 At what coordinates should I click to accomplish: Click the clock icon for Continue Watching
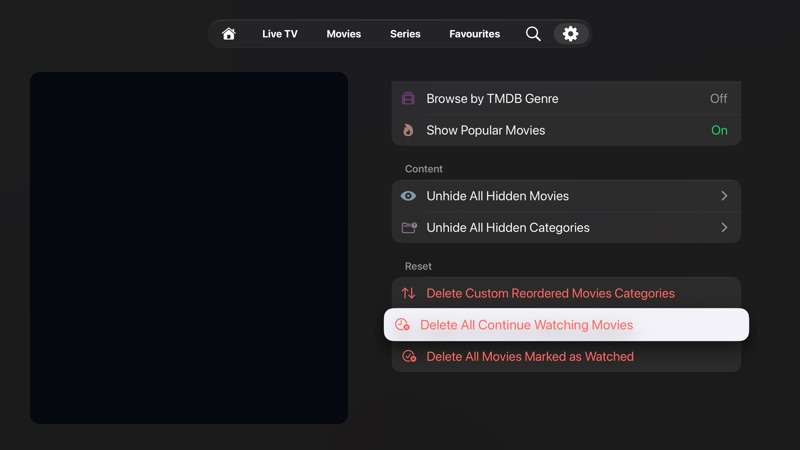tap(402, 324)
